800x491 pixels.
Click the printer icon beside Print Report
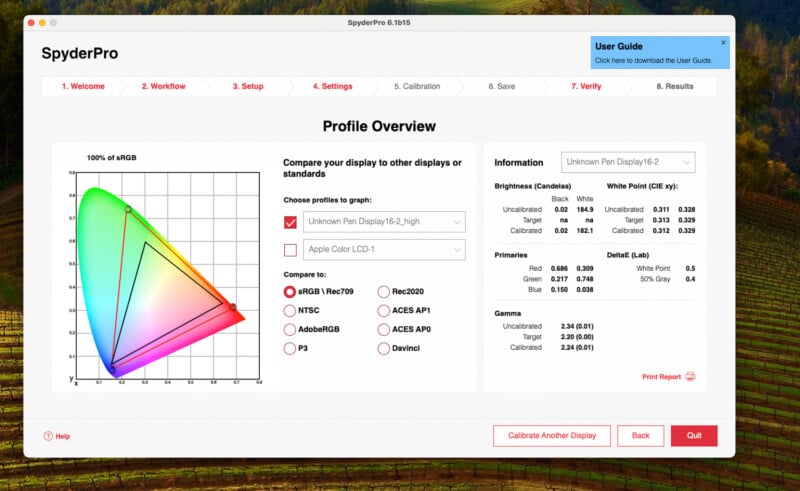tap(690, 377)
